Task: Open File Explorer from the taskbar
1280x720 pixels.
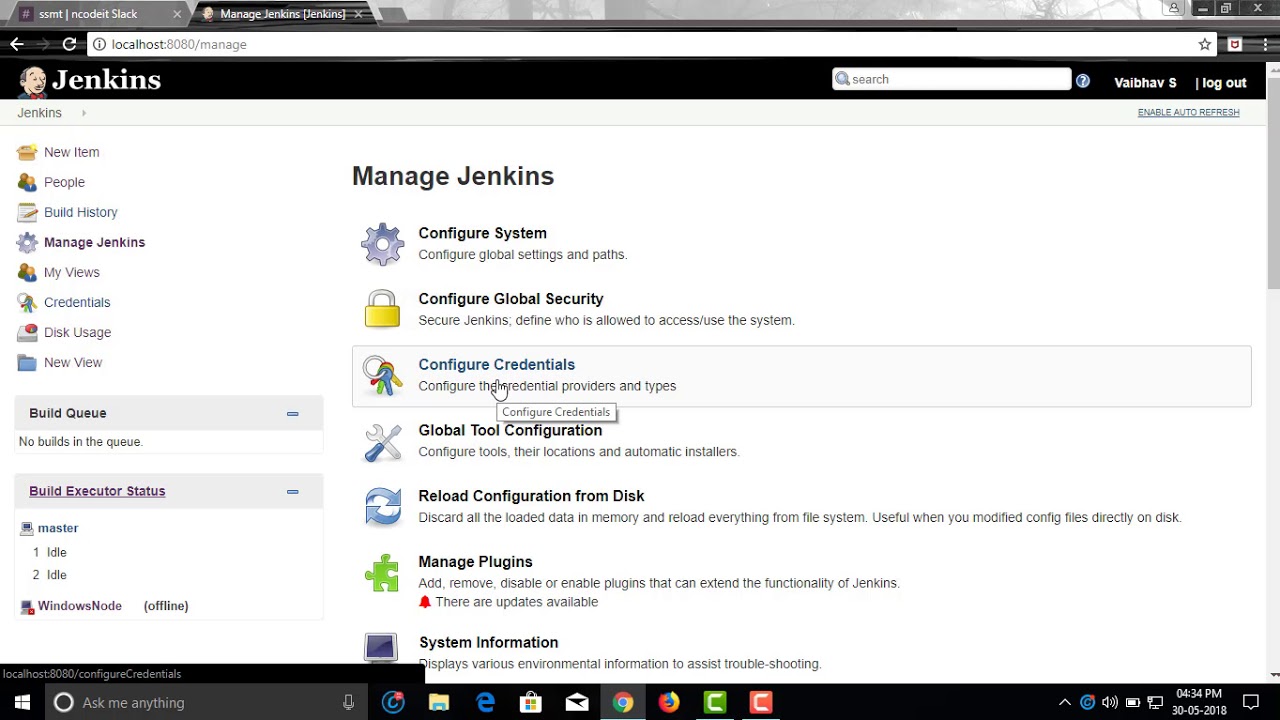Action: pyautogui.click(x=439, y=702)
